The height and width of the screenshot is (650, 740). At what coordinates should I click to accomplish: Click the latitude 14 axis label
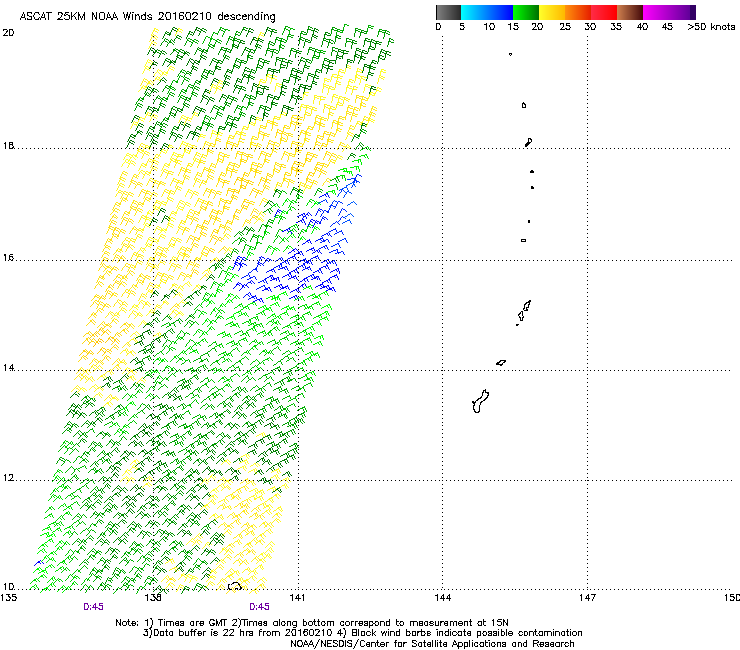coord(8,367)
